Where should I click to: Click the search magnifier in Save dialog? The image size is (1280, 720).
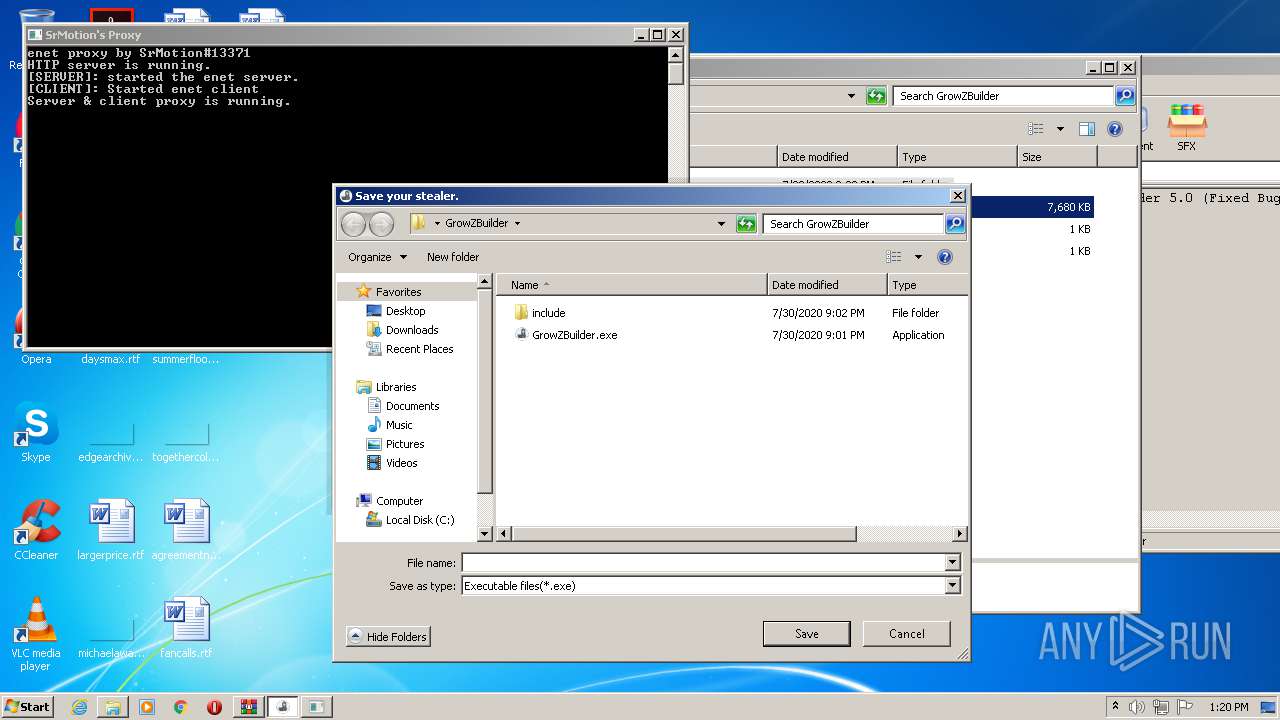pos(955,224)
